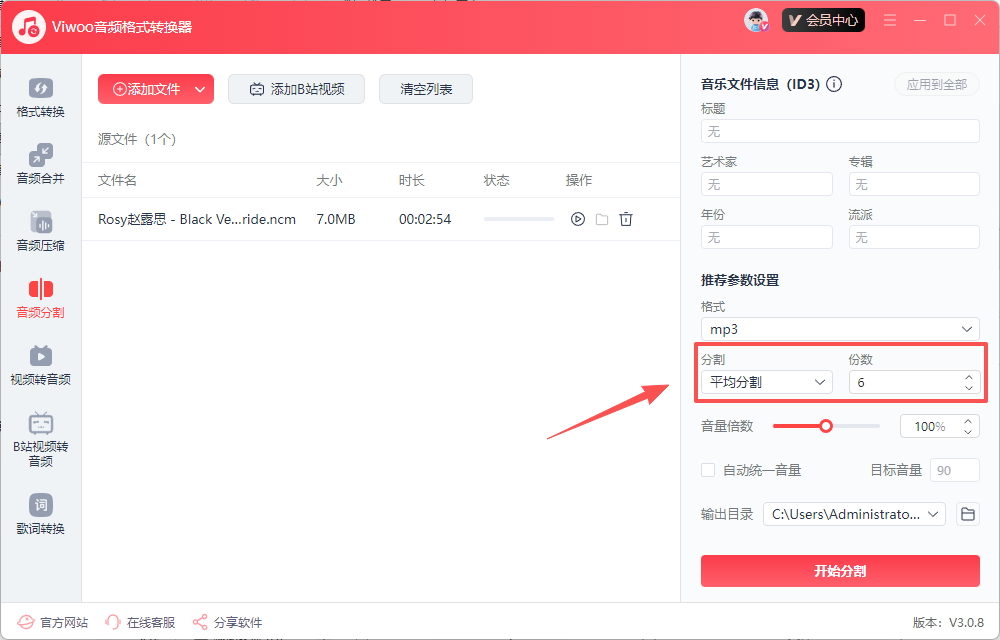
Task: Enable the 自动统一音量 checkbox
Action: 708,470
